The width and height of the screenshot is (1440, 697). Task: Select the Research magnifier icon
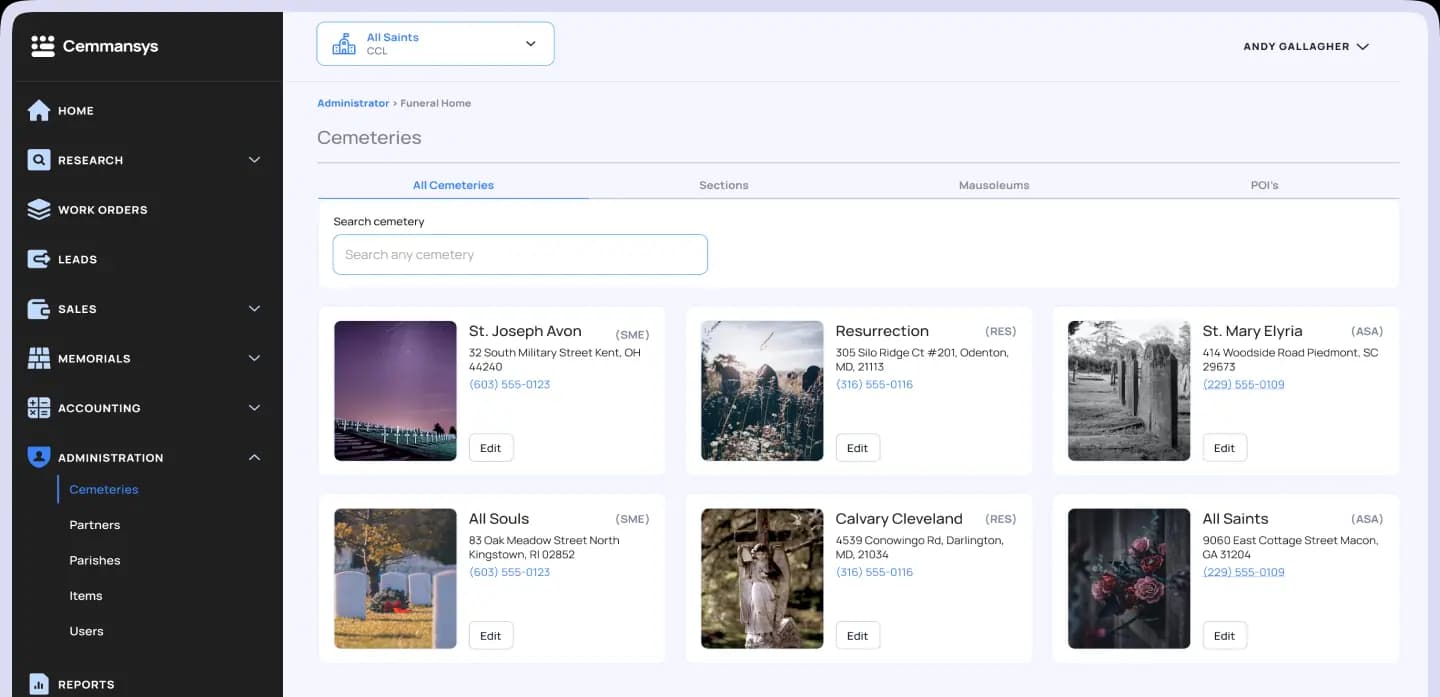39,160
